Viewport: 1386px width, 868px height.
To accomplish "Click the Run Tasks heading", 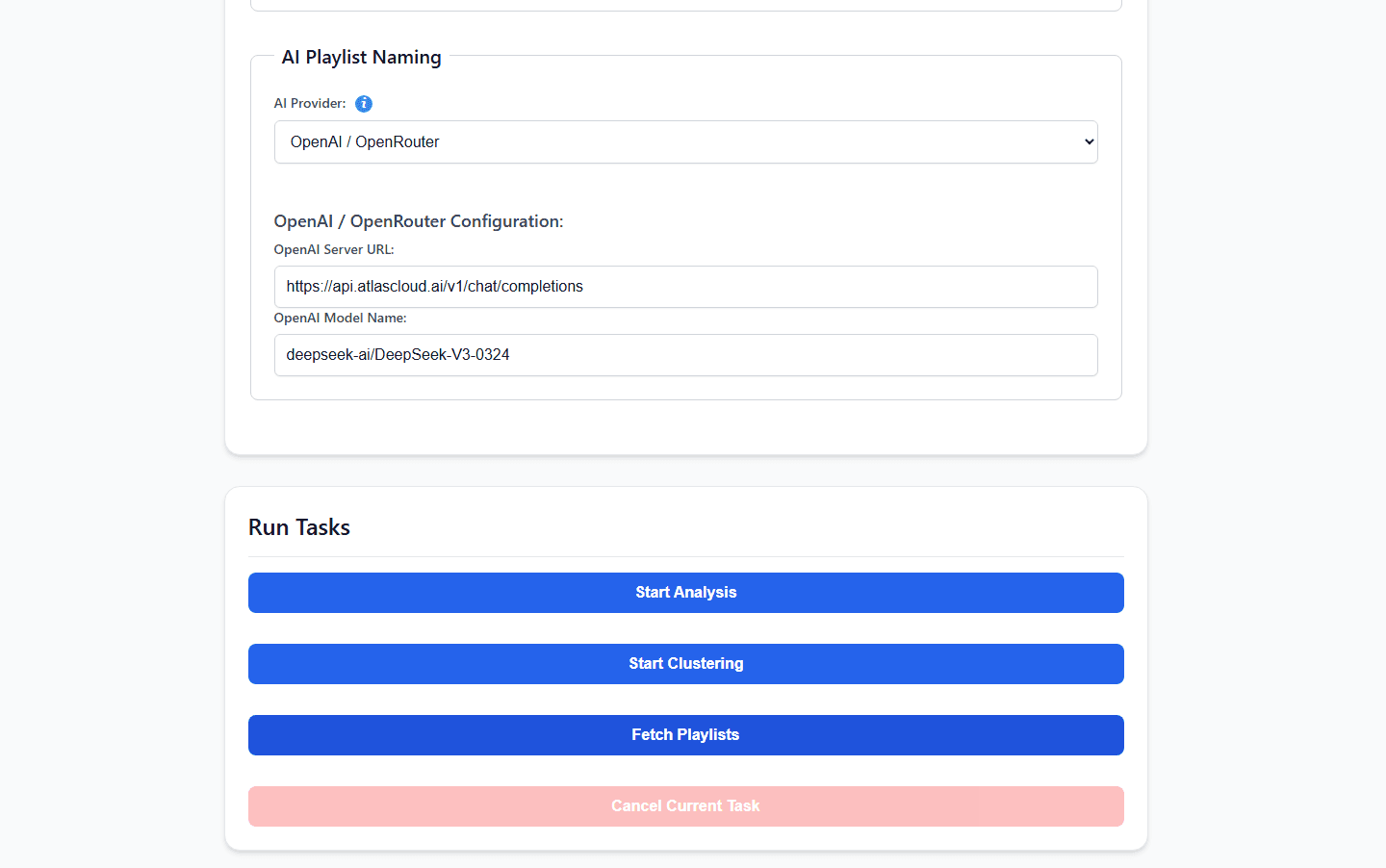I will [299, 527].
